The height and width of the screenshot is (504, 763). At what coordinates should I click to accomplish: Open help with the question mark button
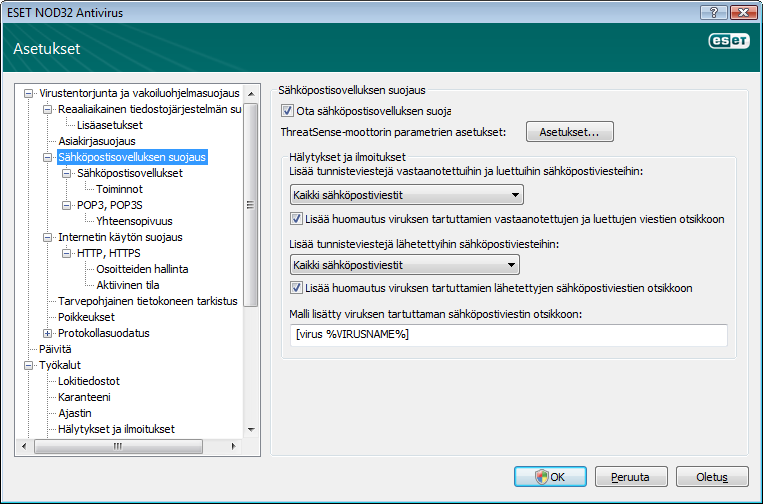[714, 12]
